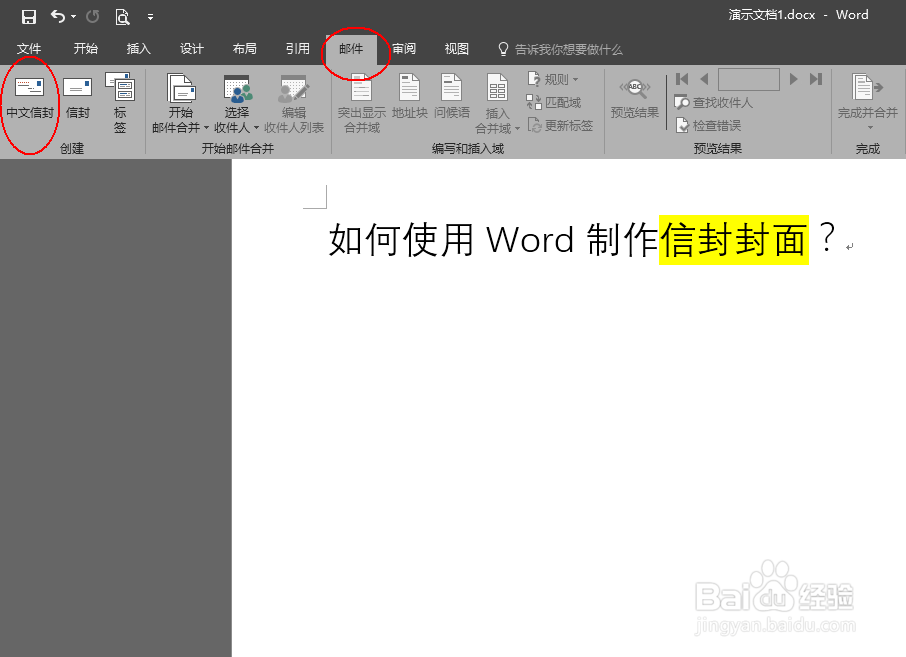The image size is (906, 657).
Task: Expand the Customize Quick Access Toolbar menu
Action: click(150, 17)
